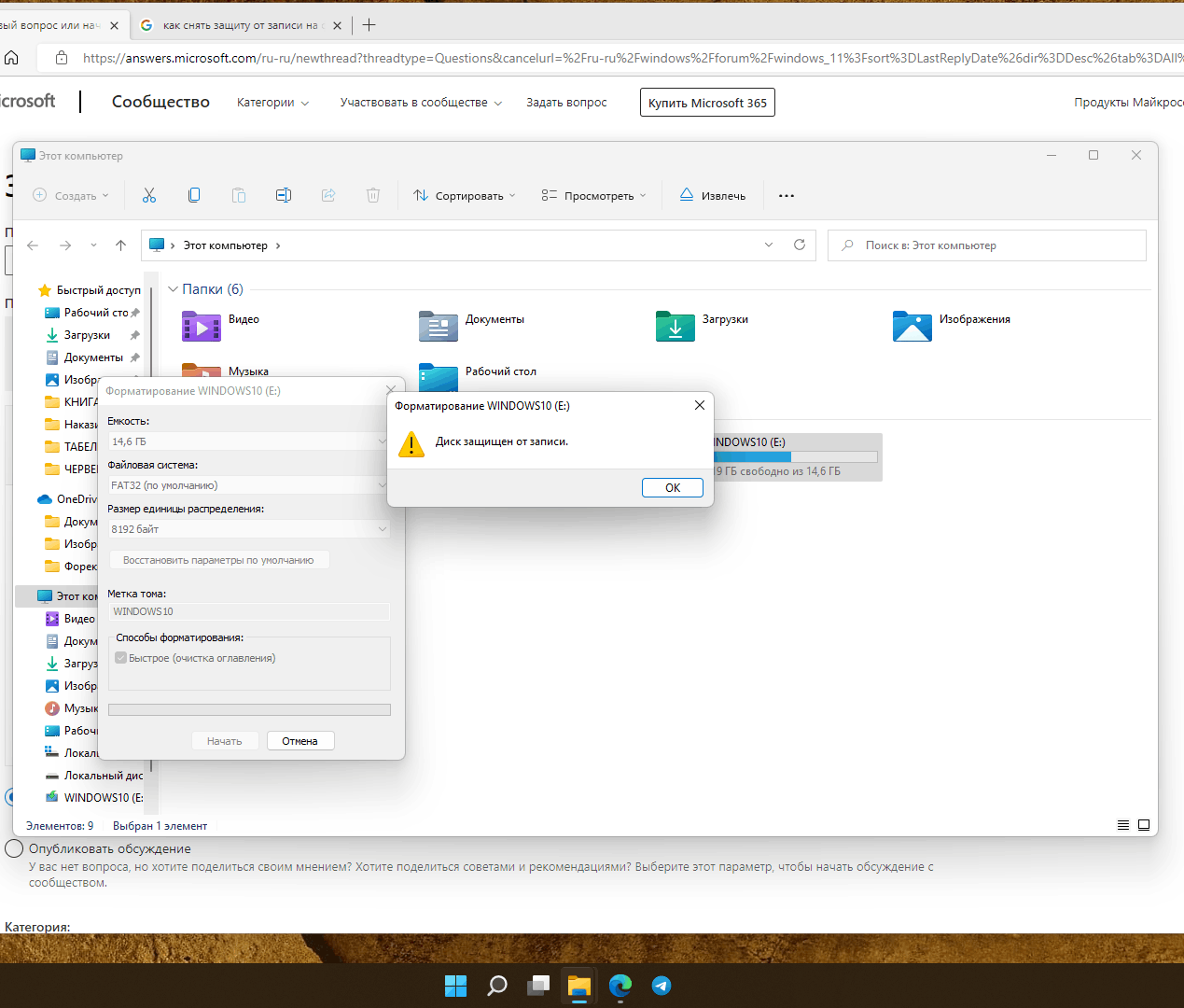Switch to the как снять защиту от записи tab

[x=240, y=25]
